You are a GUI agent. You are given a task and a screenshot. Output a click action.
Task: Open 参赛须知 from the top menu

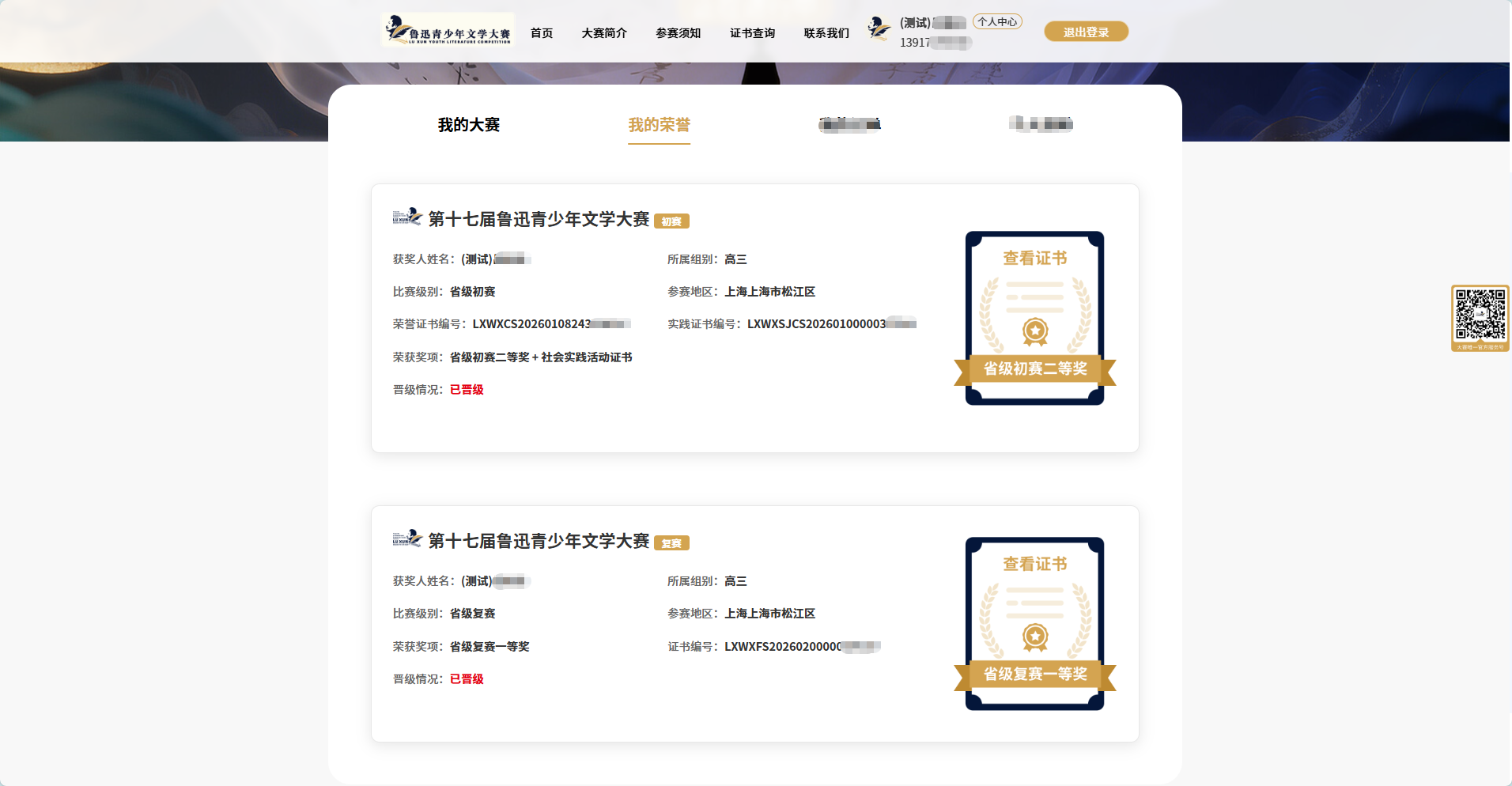tap(678, 33)
